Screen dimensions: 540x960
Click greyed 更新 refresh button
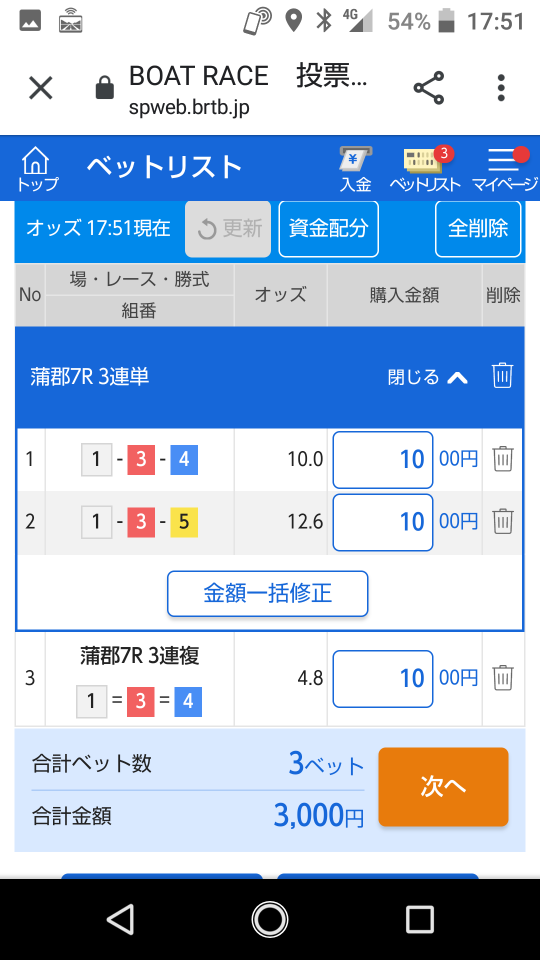(x=228, y=228)
